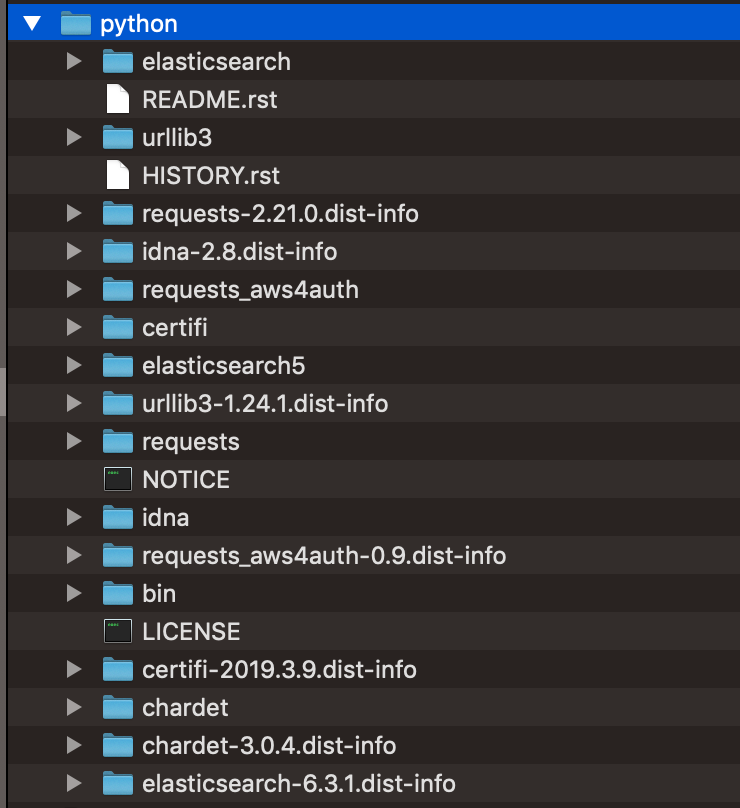Expand the elasticsearch5 folder arrow

[74, 365]
